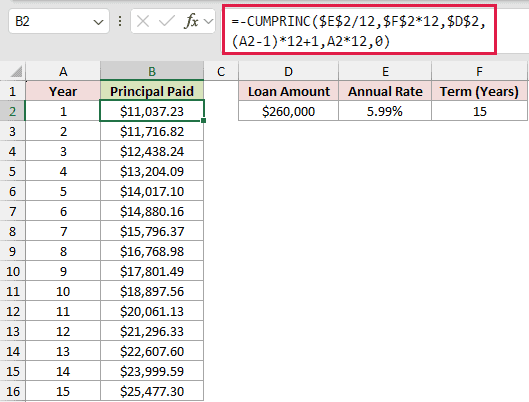Select cell with $14,017.10
529x402 pixels.
click(152, 191)
